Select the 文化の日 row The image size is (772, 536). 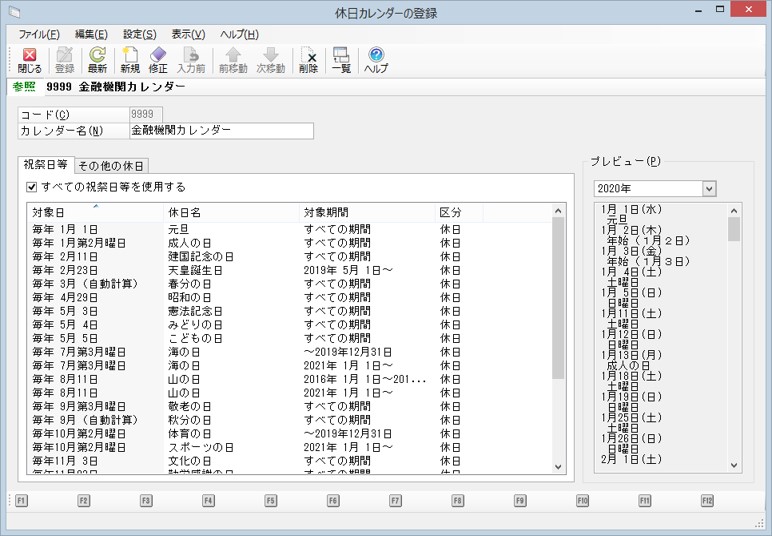[289, 461]
